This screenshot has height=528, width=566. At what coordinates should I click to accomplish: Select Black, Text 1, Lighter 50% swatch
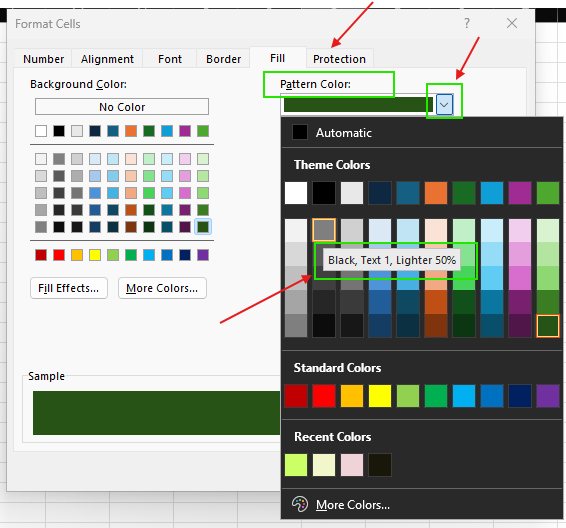(x=324, y=230)
